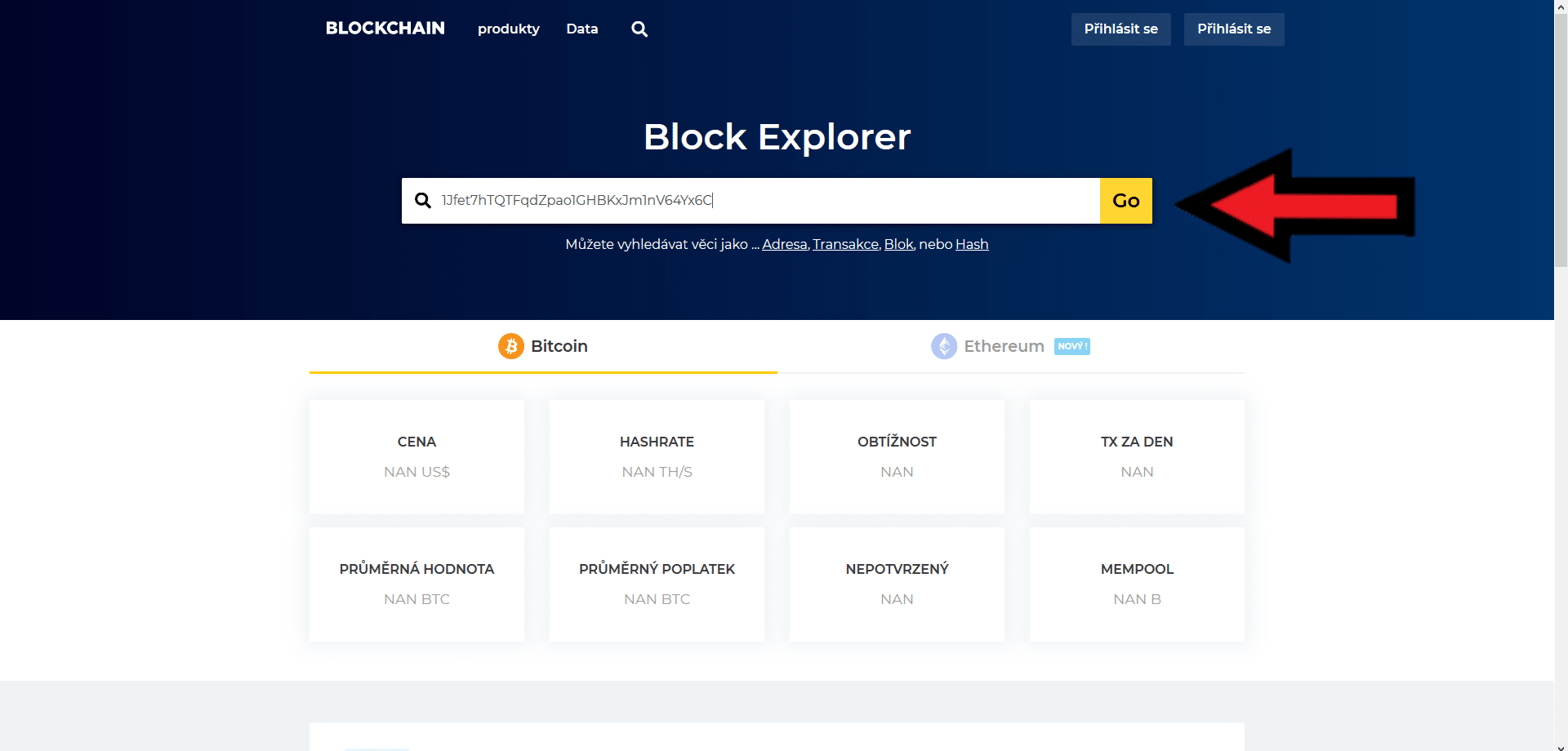Click the NAN value under NEPOTVRZENÝ
This screenshot has height=751, width=1568.
point(897,599)
